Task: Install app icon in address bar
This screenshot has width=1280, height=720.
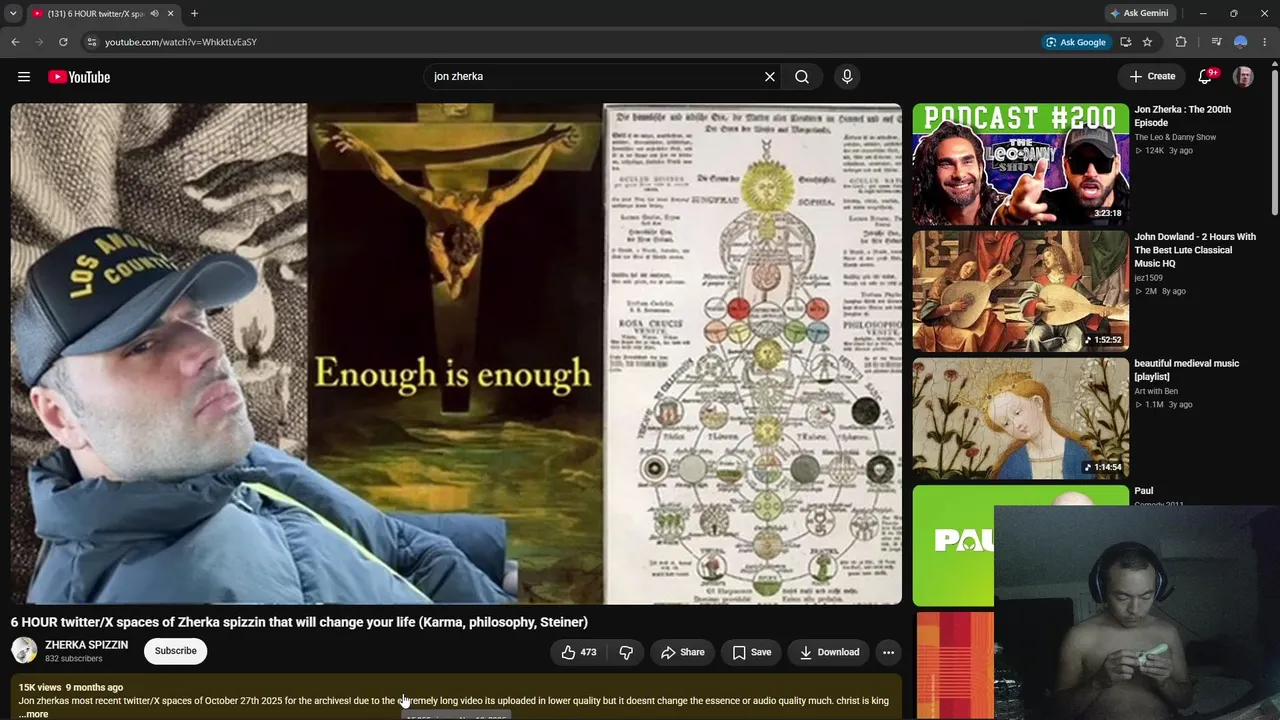Action: pos(1126,42)
